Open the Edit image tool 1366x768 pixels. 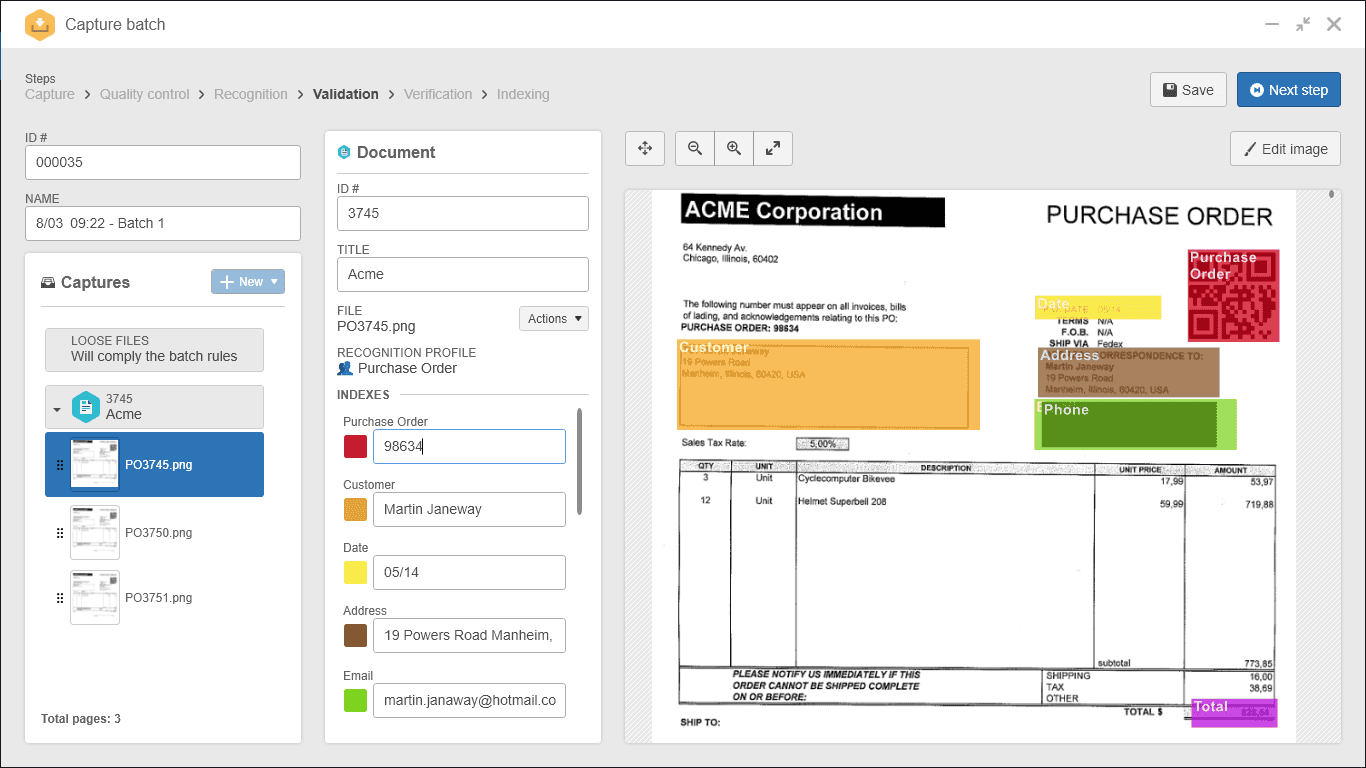click(x=1285, y=149)
